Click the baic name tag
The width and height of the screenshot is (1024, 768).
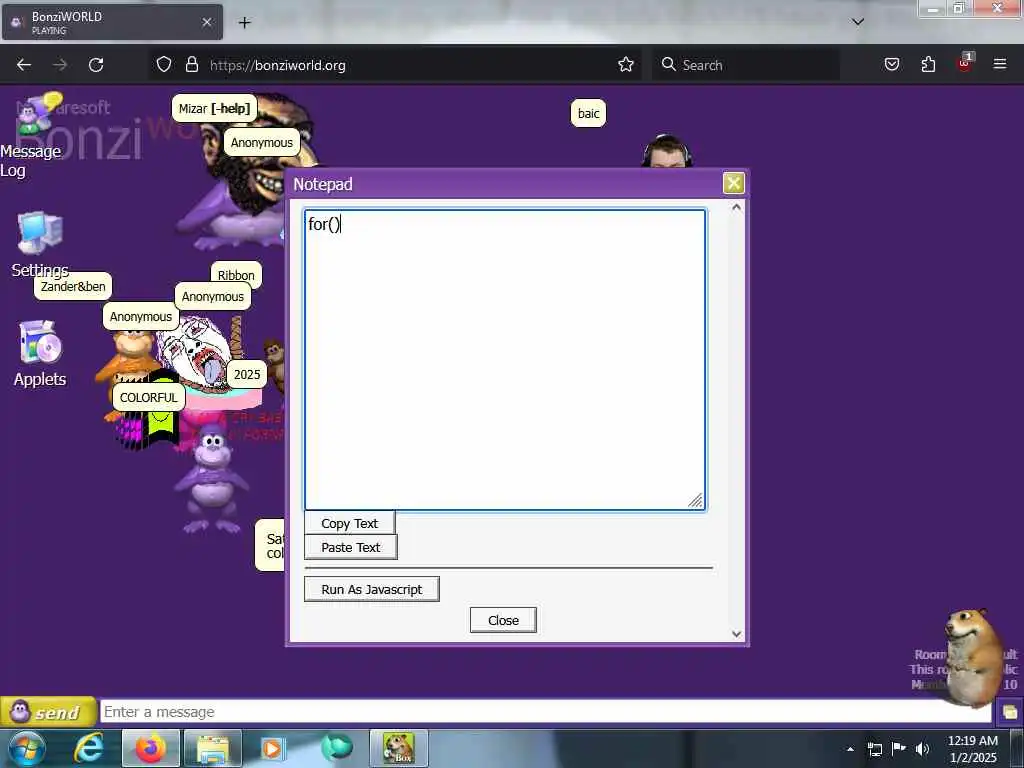click(588, 114)
